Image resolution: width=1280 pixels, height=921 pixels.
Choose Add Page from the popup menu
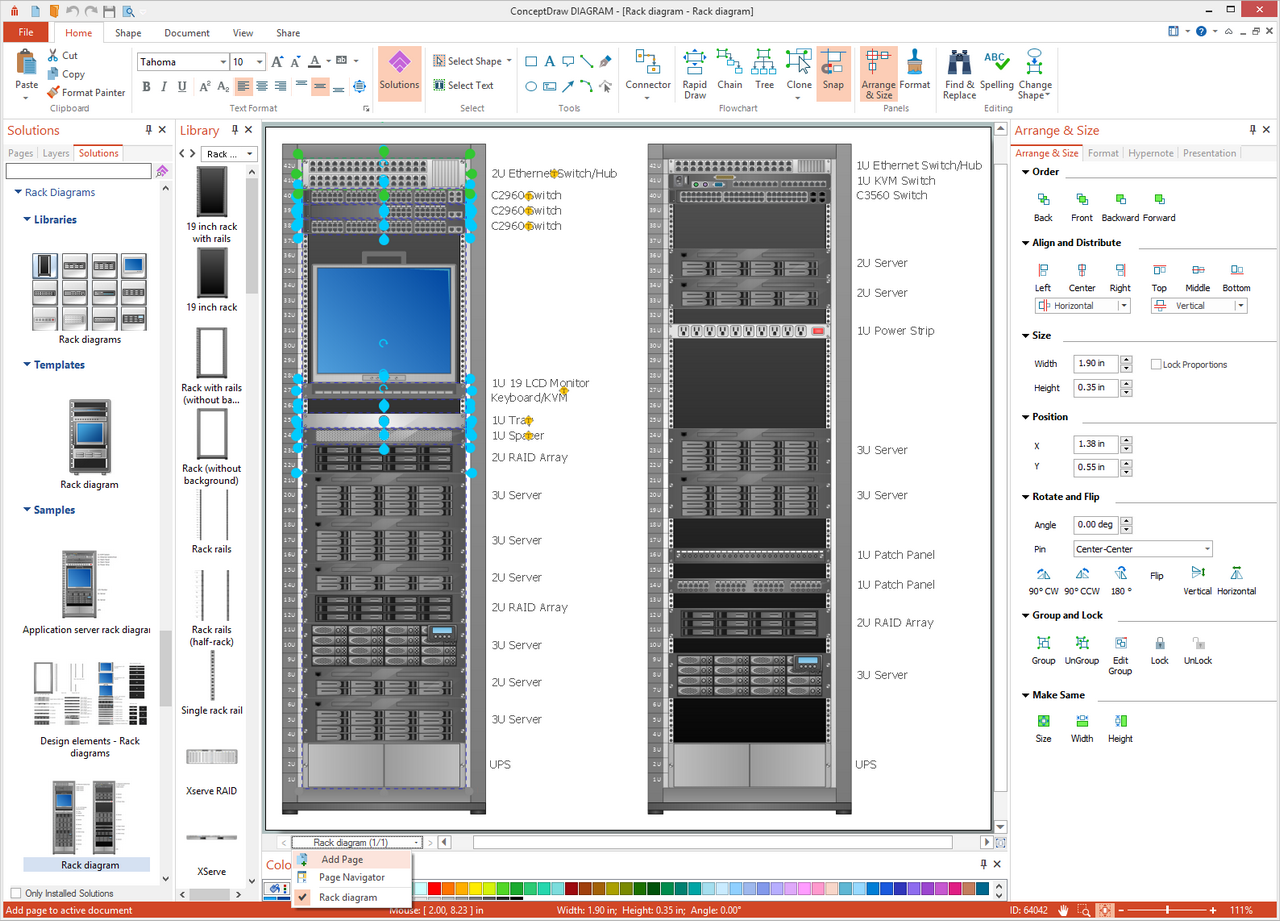click(342, 859)
